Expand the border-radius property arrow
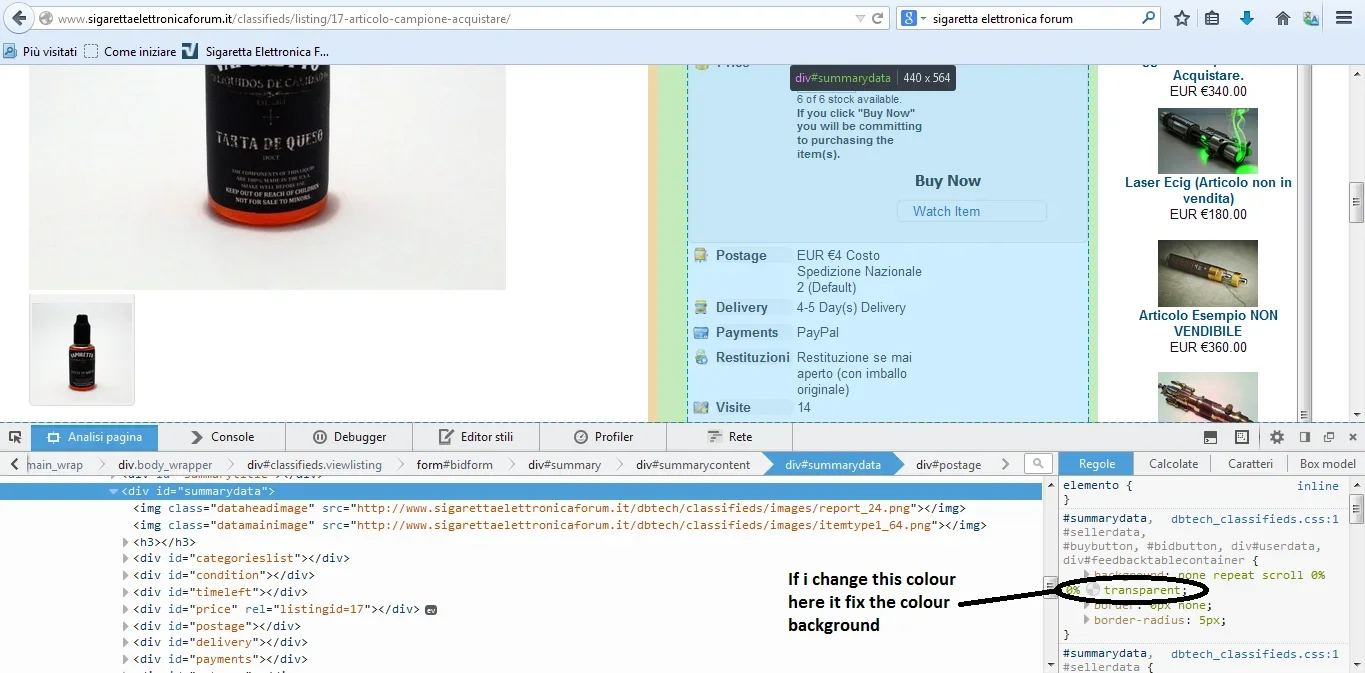This screenshot has height=673, width=1365. tap(1086, 620)
